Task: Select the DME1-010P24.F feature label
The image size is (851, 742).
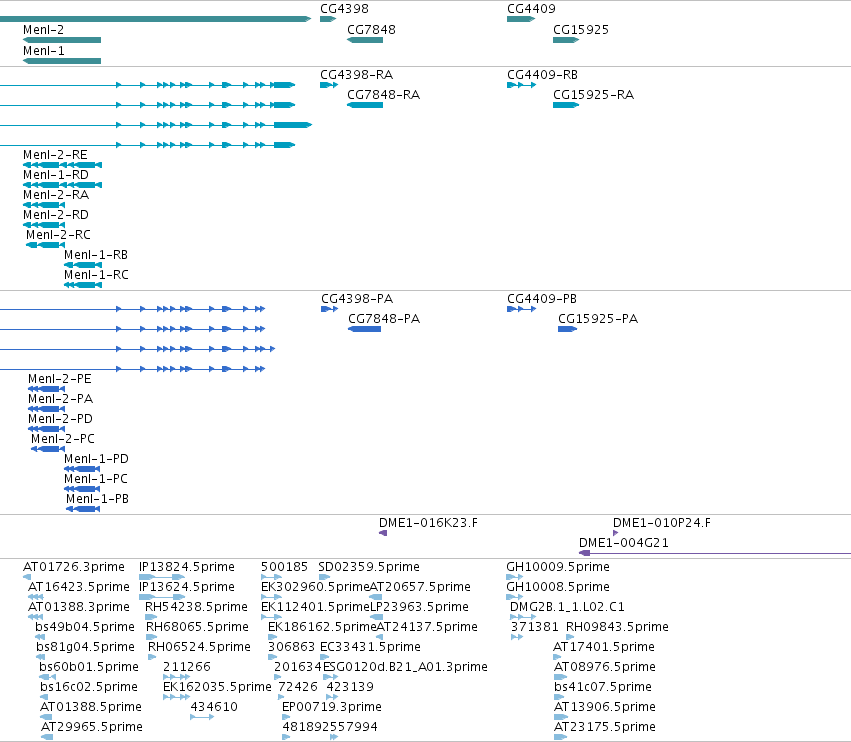Action: (x=662, y=523)
